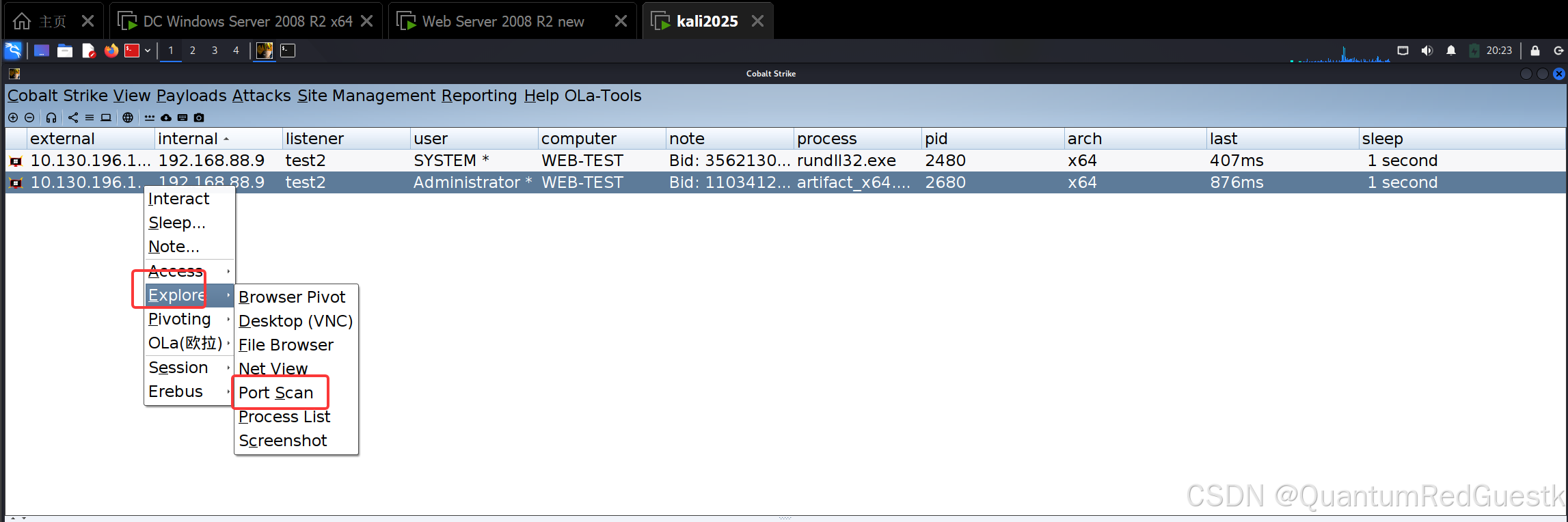Viewport: 1568px width, 522px height.
Task: Launch the red terminal emulator icon
Action: coord(132,51)
